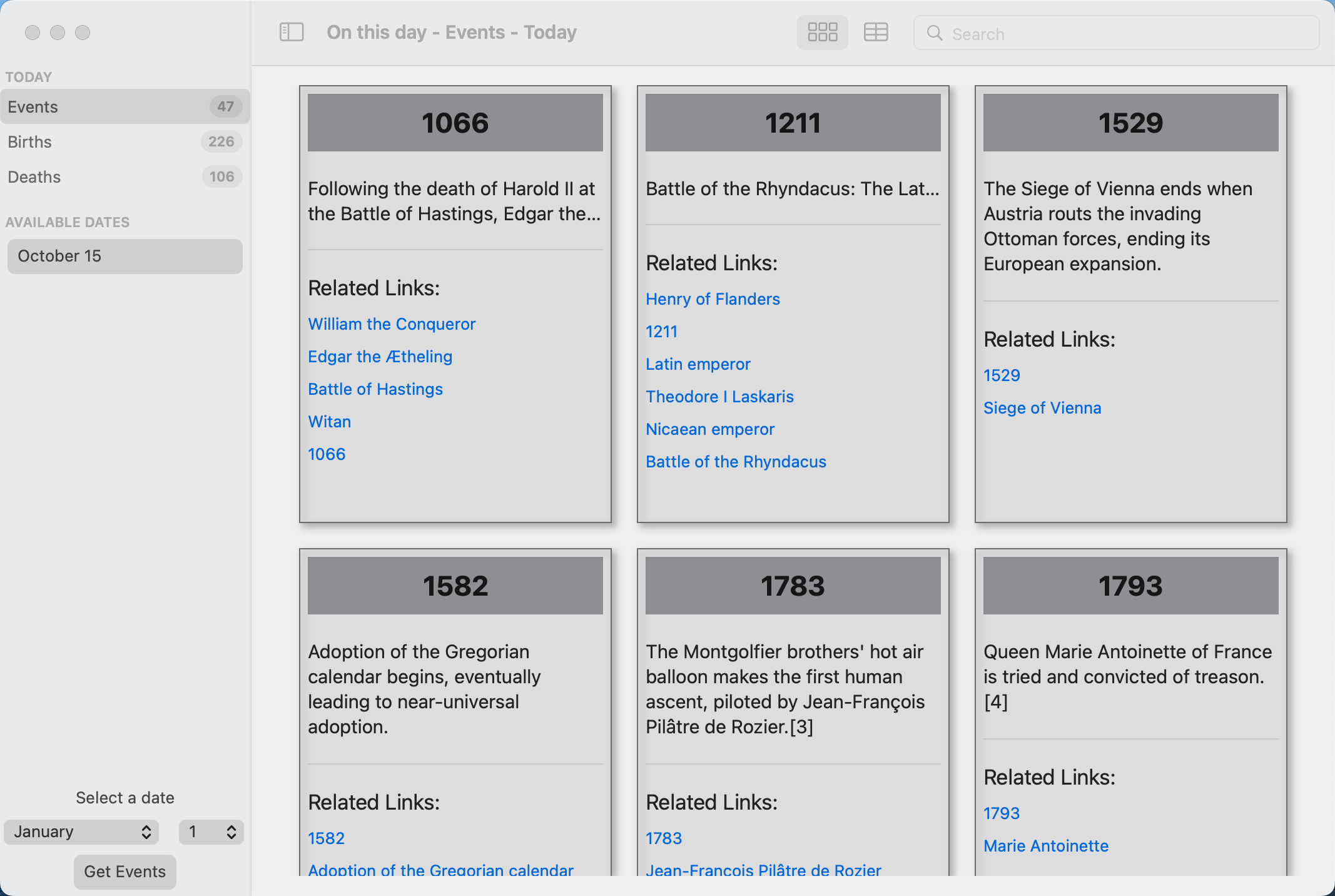
Task: Click the 47 events count badge
Action: pyautogui.click(x=226, y=106)
